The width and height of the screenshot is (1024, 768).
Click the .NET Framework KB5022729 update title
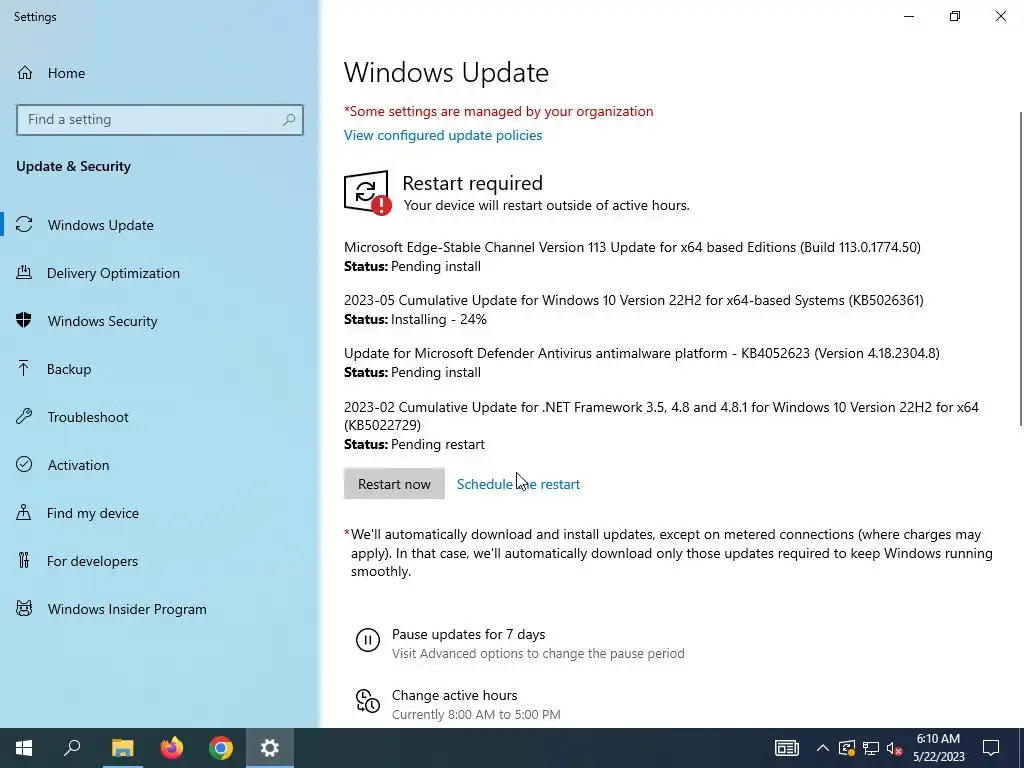(x=661, y=416)
